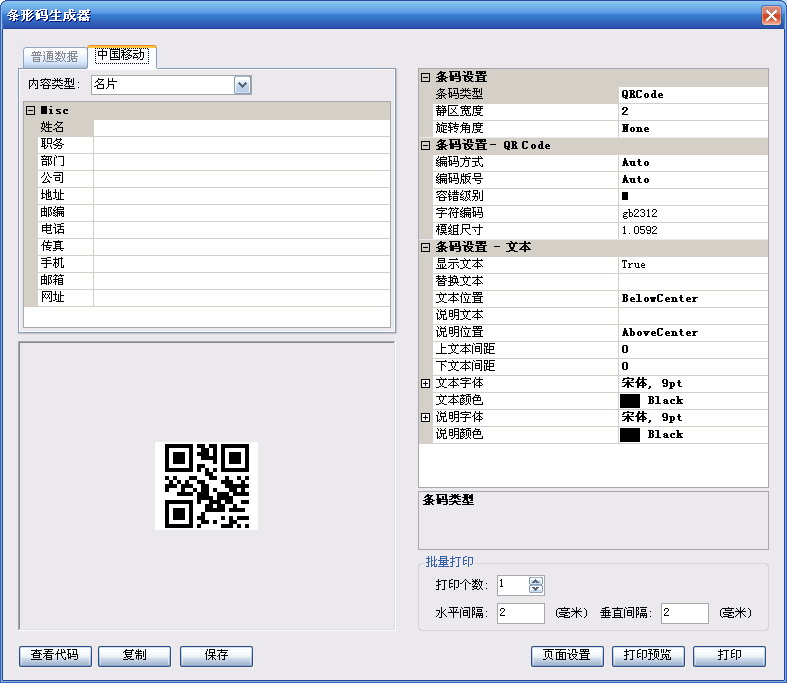Switch to the 普通数据 tab
The width and height of the screenshot is (787, 683).
54,57
